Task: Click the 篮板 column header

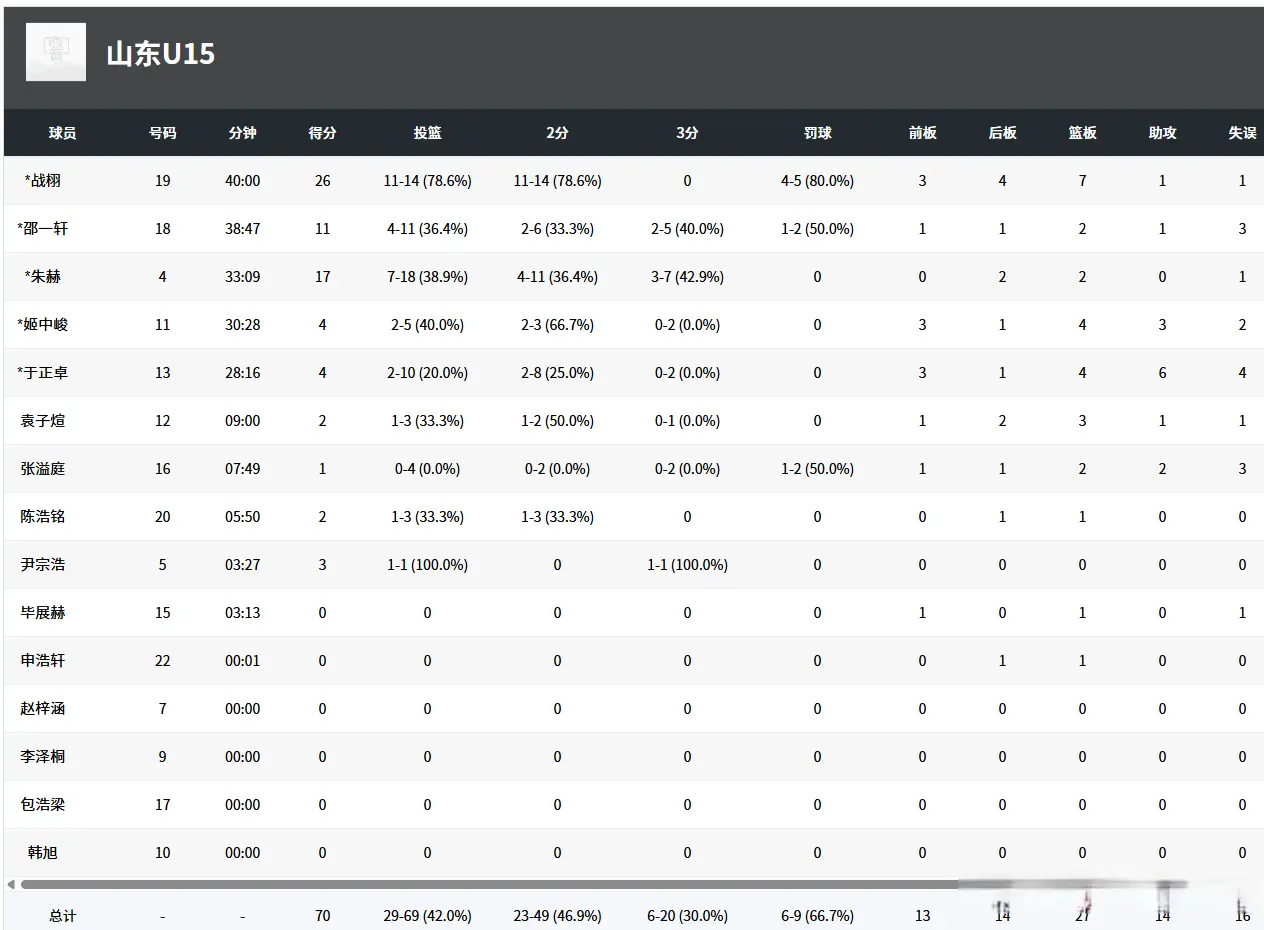Action: pyautogui.click(x=1082, y=133)
